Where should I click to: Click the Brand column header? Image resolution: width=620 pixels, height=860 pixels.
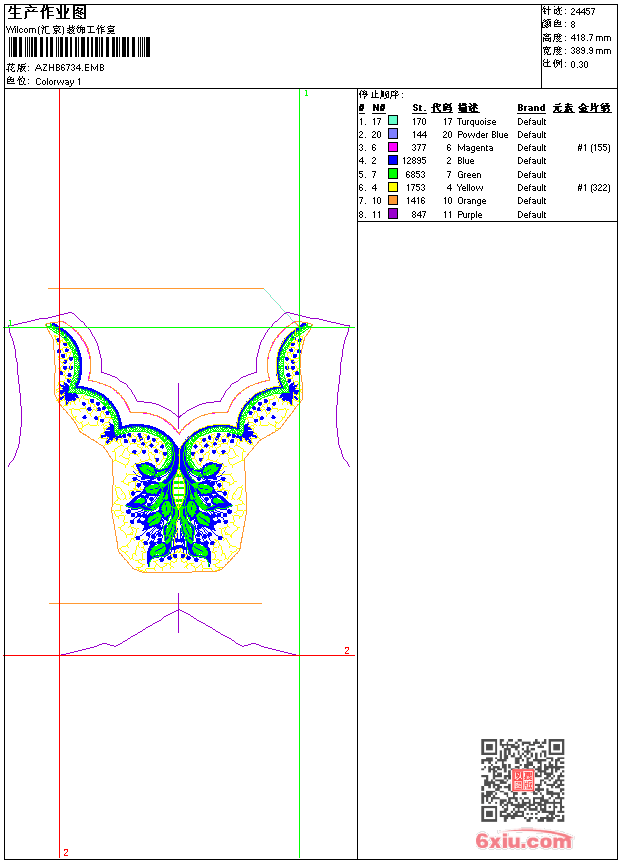coord(531,108)
